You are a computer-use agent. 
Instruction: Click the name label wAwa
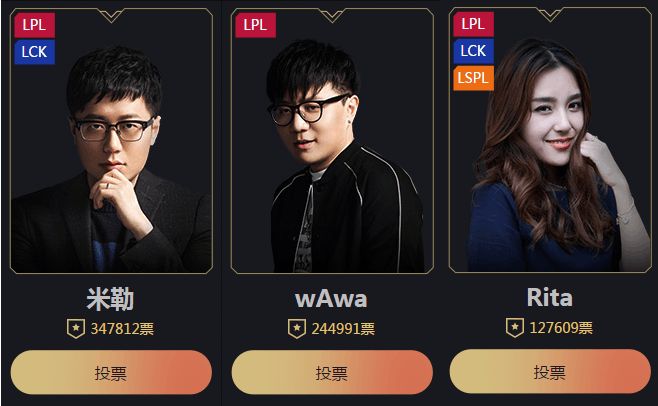331,299
